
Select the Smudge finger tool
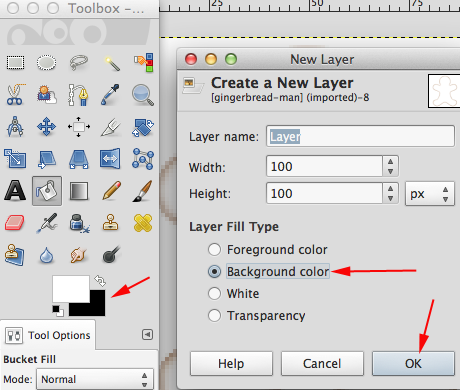pyautogui.click(x=79, y=255)
